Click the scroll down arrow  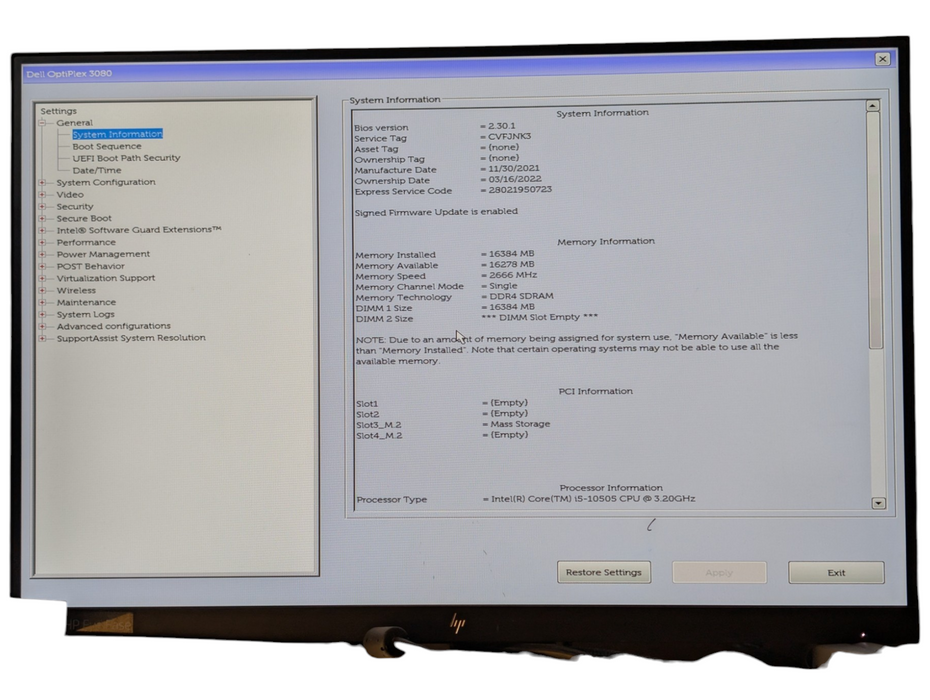[878, 503]
